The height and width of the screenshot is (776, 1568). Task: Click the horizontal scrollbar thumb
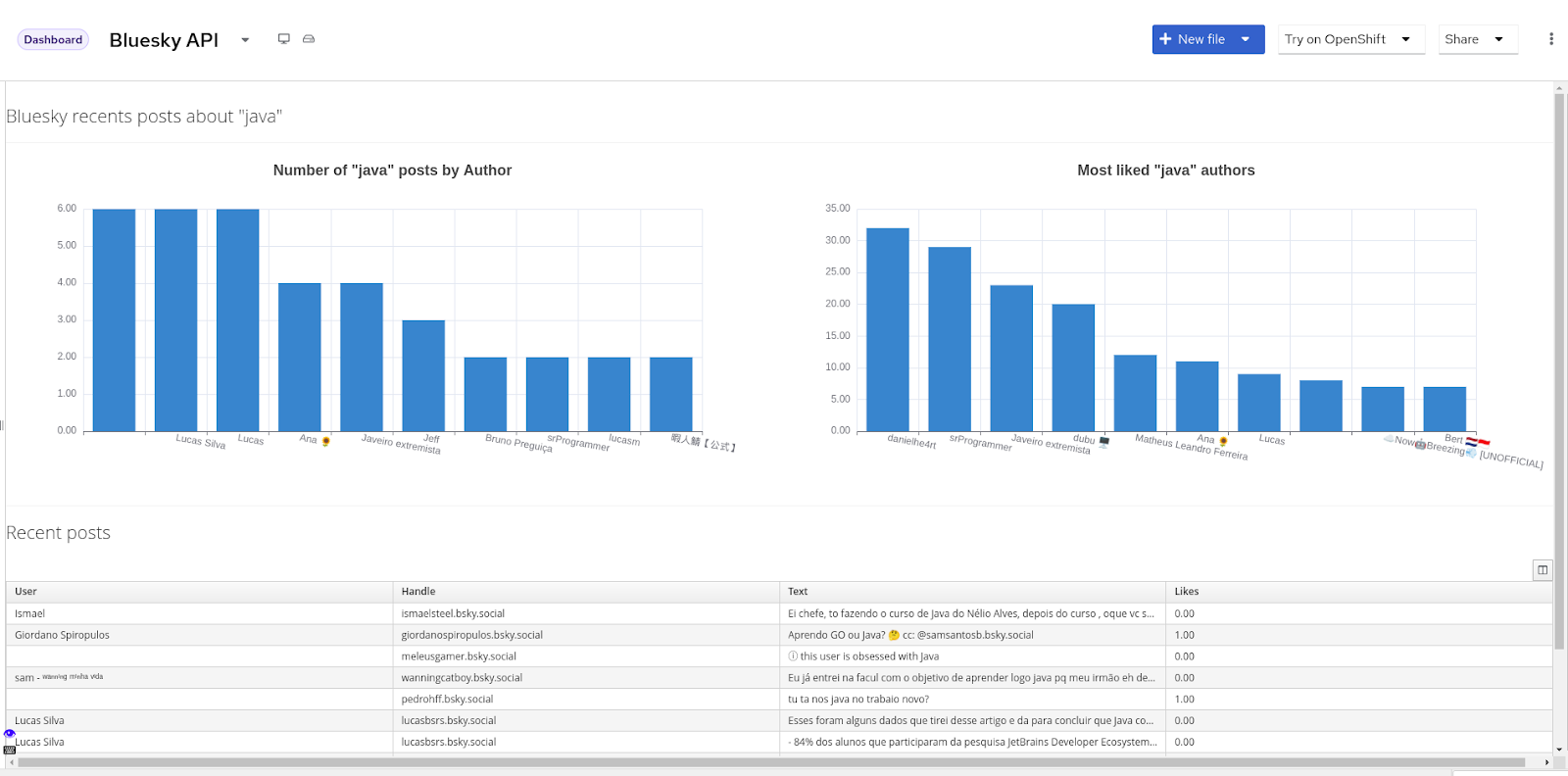pos(771,762)
